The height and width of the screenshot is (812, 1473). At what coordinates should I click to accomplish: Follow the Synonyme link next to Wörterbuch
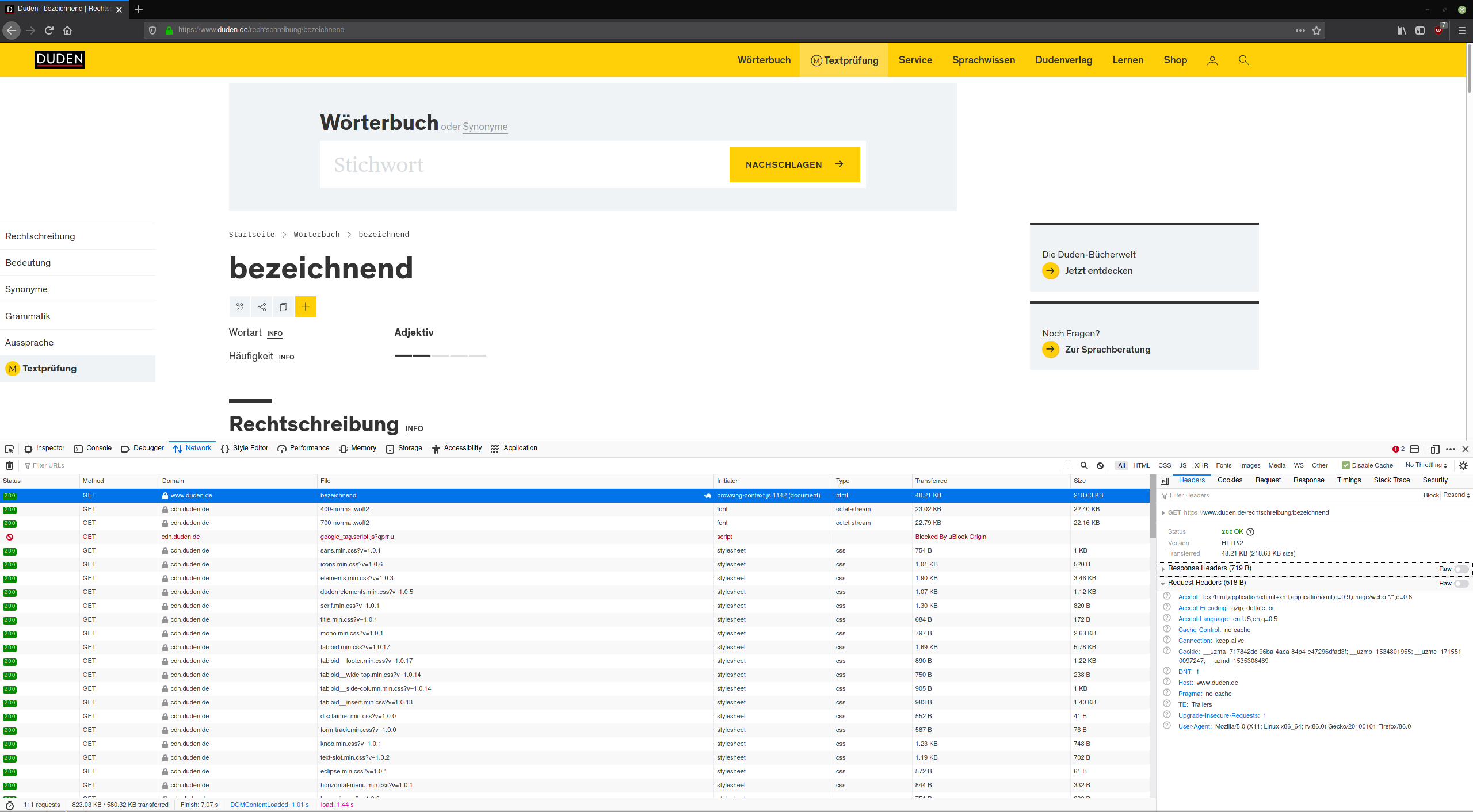click(x=485, y=127)
